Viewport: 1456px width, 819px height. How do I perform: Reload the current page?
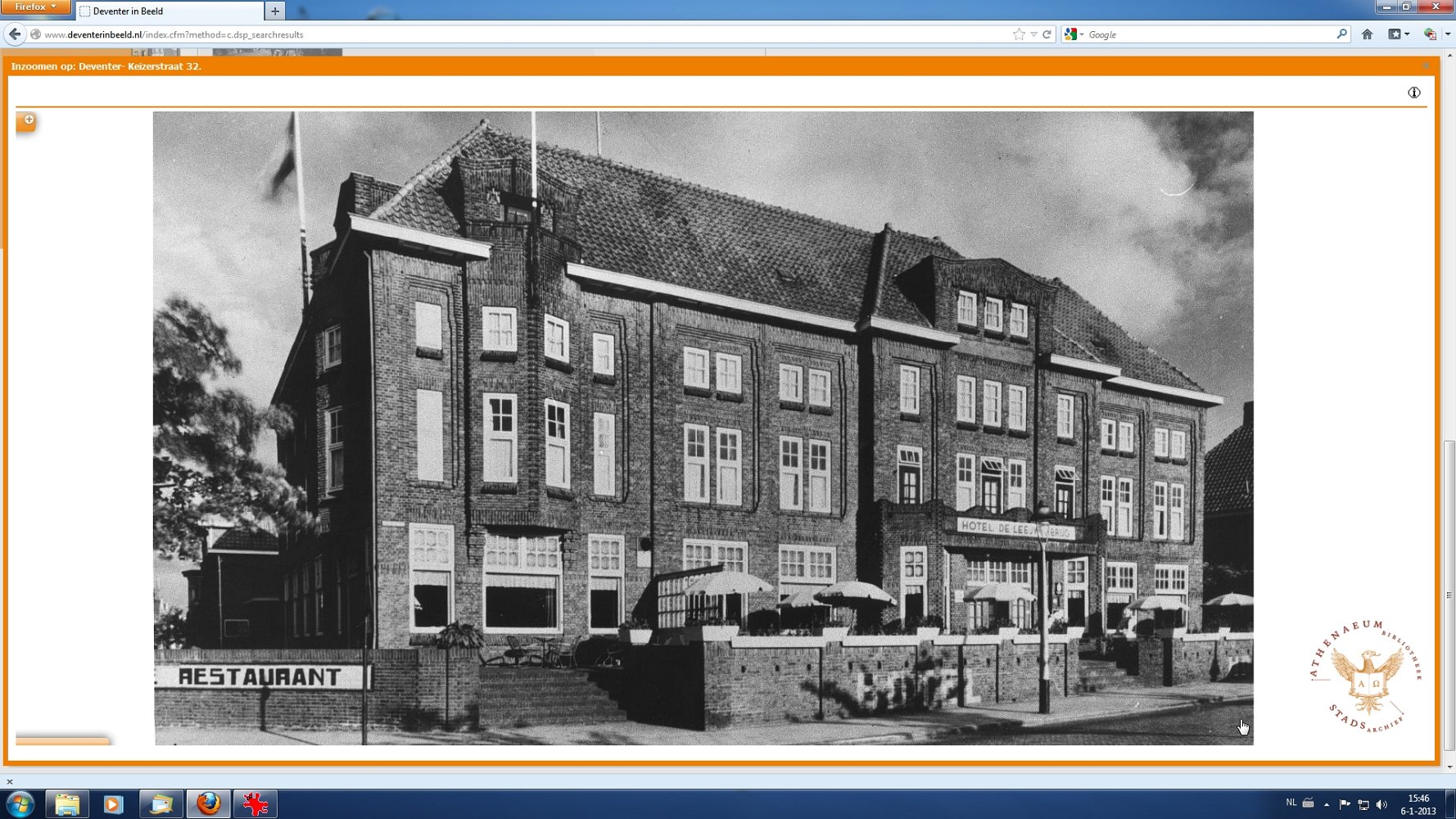click(1047, 34)
